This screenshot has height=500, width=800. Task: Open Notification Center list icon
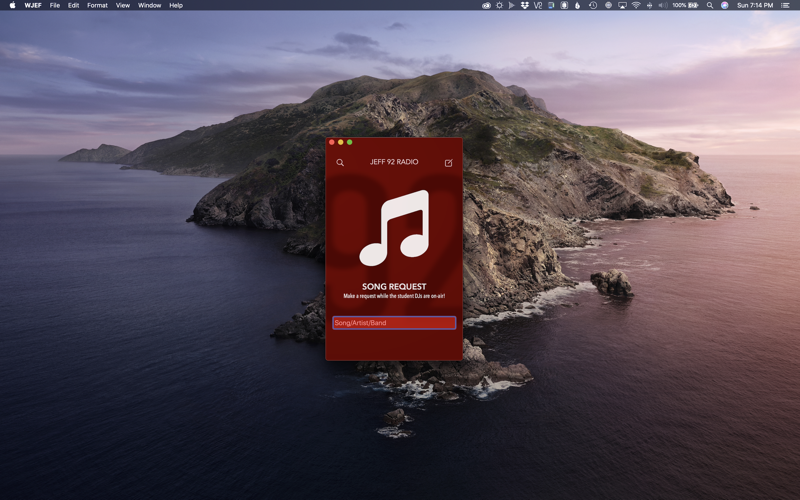pyautogui.click(x=785, y=5)
